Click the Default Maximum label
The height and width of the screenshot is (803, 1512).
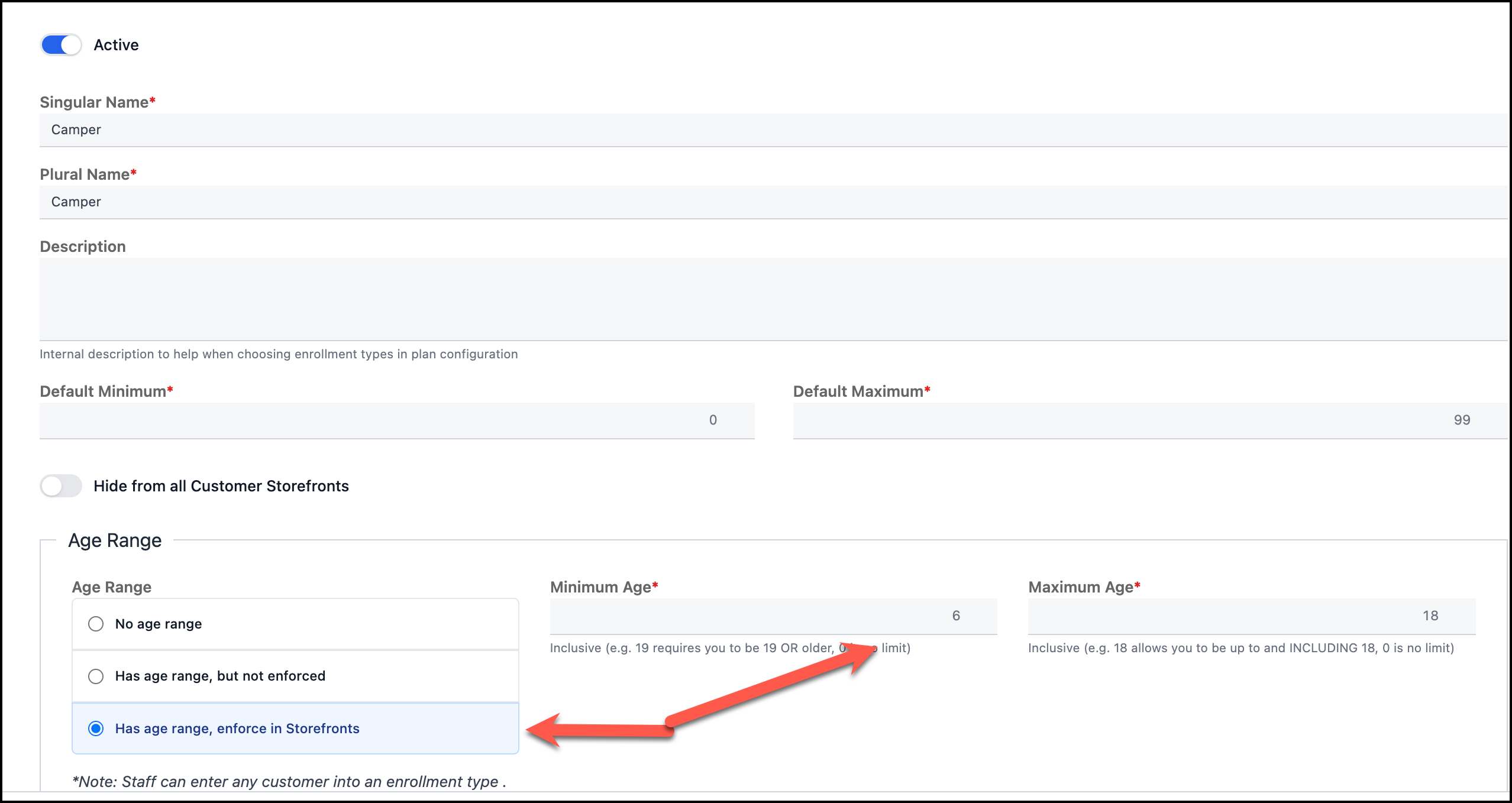pyautogui.click(x=858, y=391)
